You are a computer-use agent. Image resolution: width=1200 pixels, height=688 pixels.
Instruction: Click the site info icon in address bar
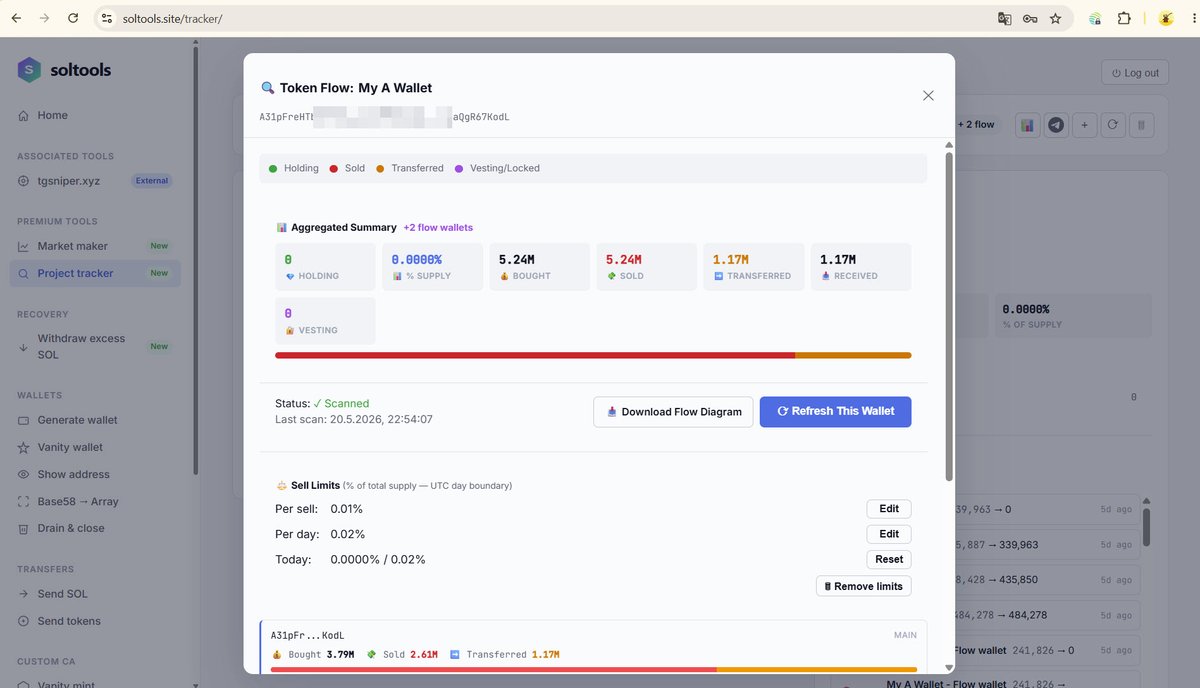[107, 19]
